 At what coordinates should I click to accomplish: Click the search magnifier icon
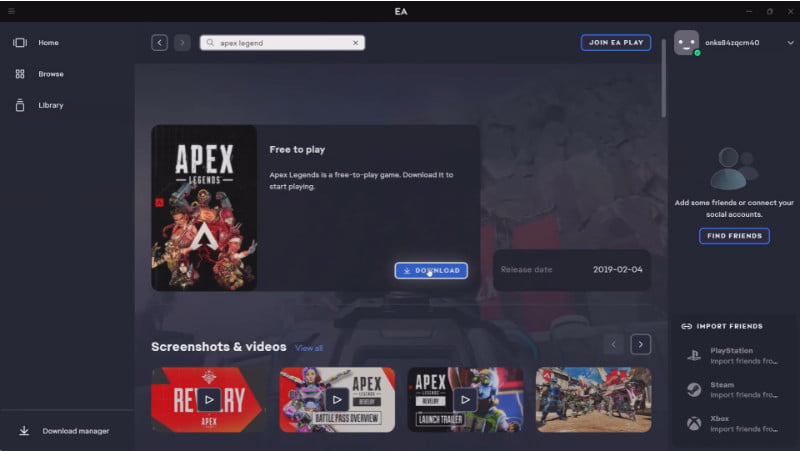pos(210,43)
